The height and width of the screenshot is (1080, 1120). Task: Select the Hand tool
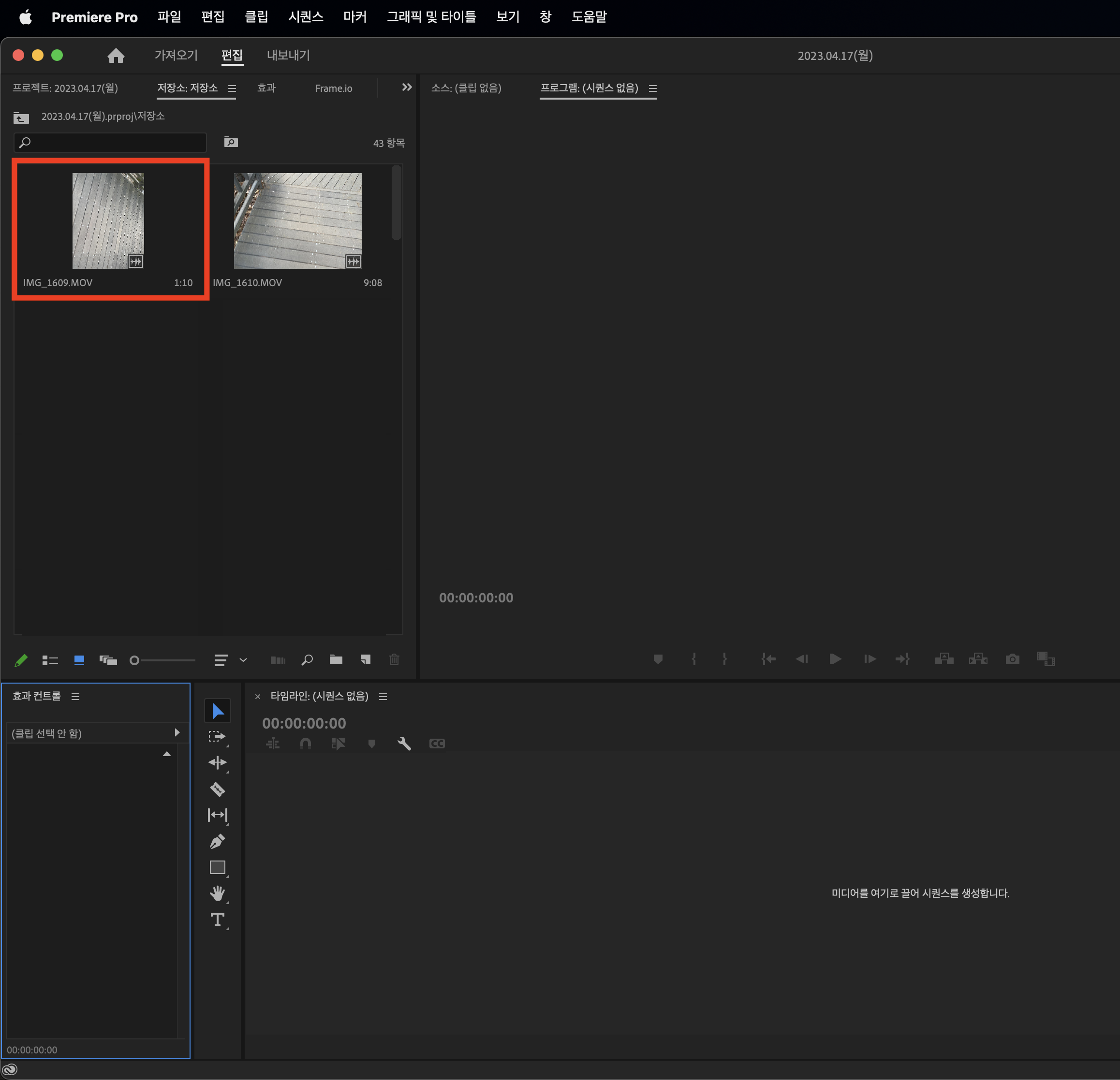click(x=217, y=893)
